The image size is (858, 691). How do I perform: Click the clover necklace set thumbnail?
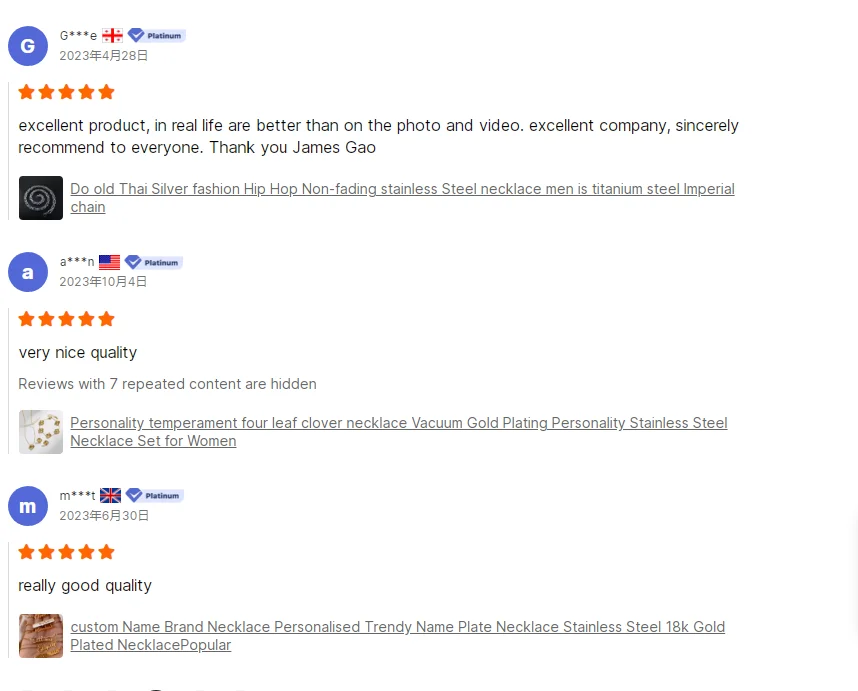tap(41, 432)
